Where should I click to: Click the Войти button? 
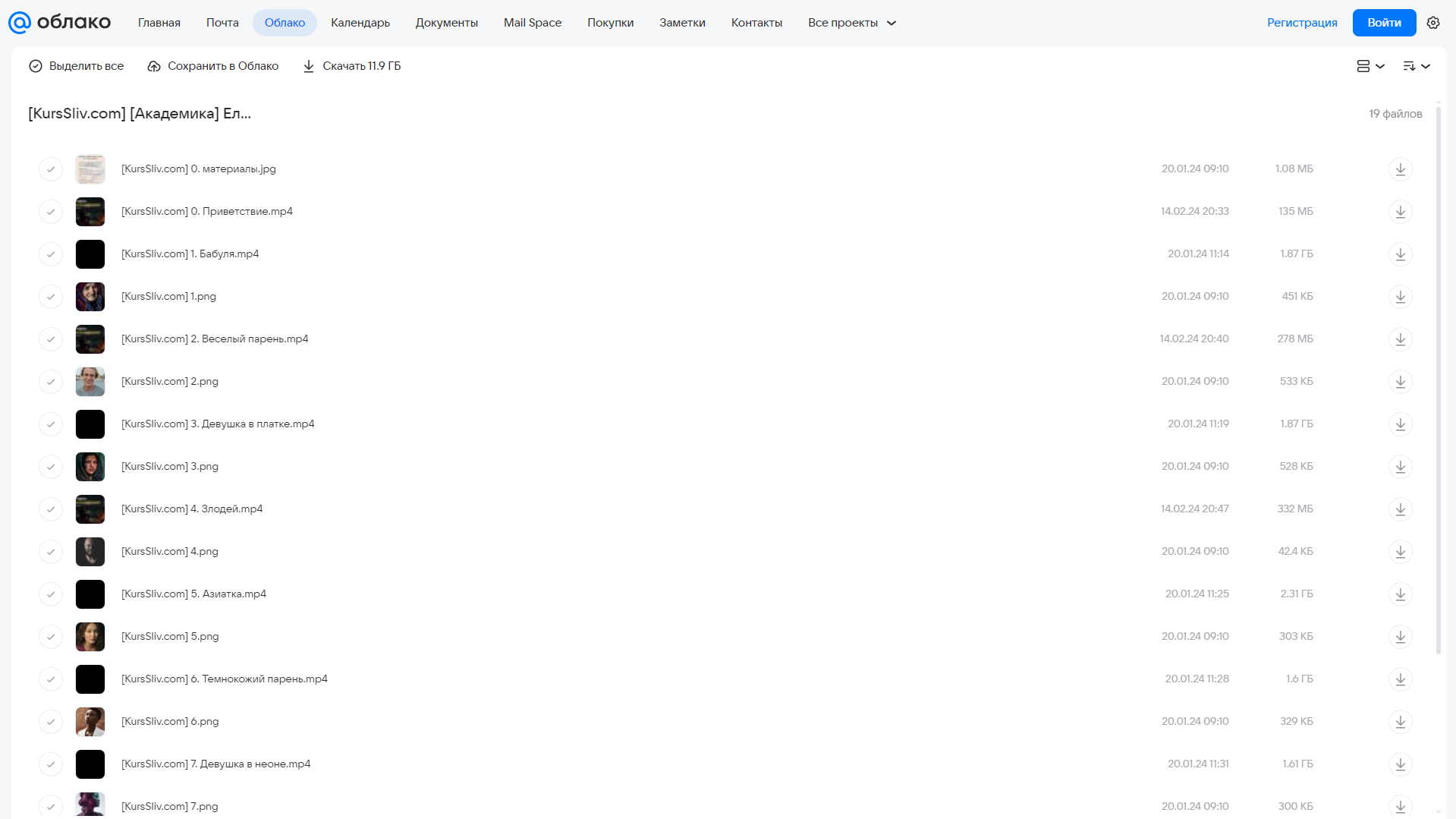[1384, 23]
